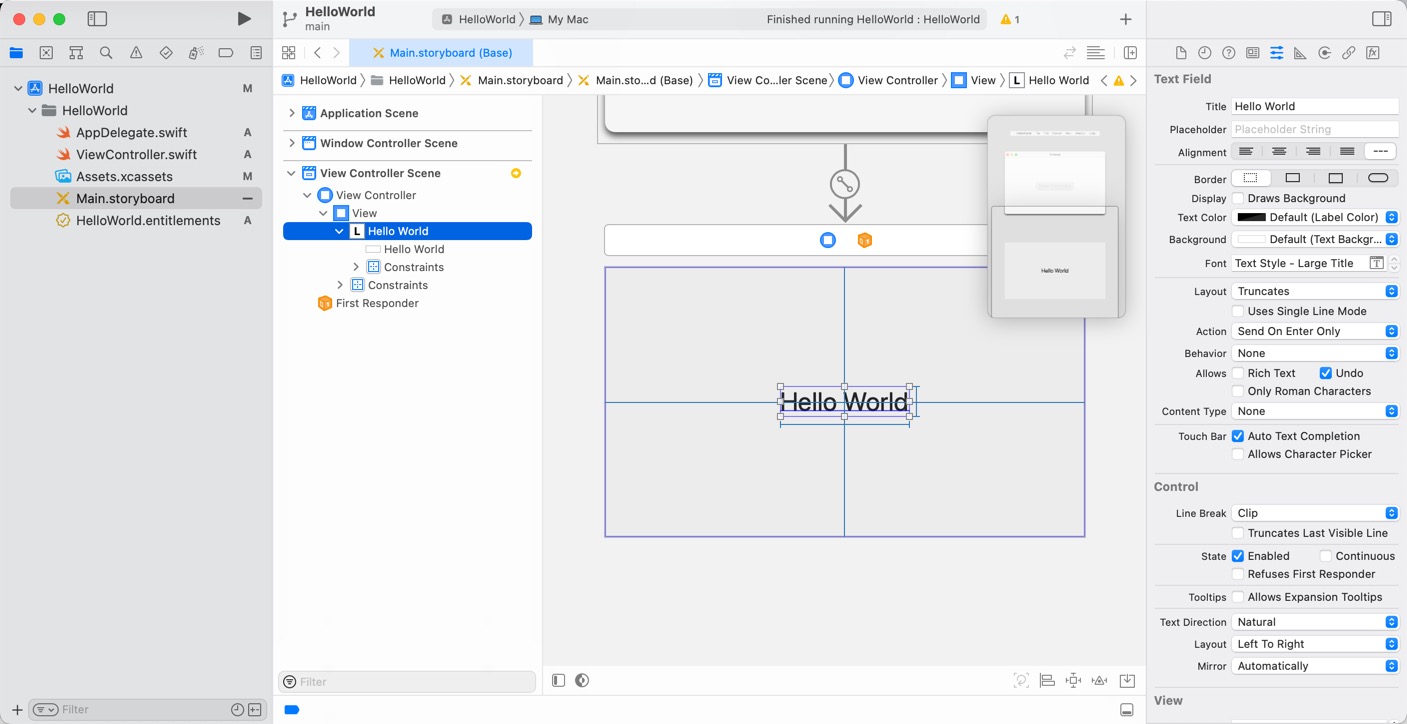Open the Test navigator diamond icon

pos(166,53)
